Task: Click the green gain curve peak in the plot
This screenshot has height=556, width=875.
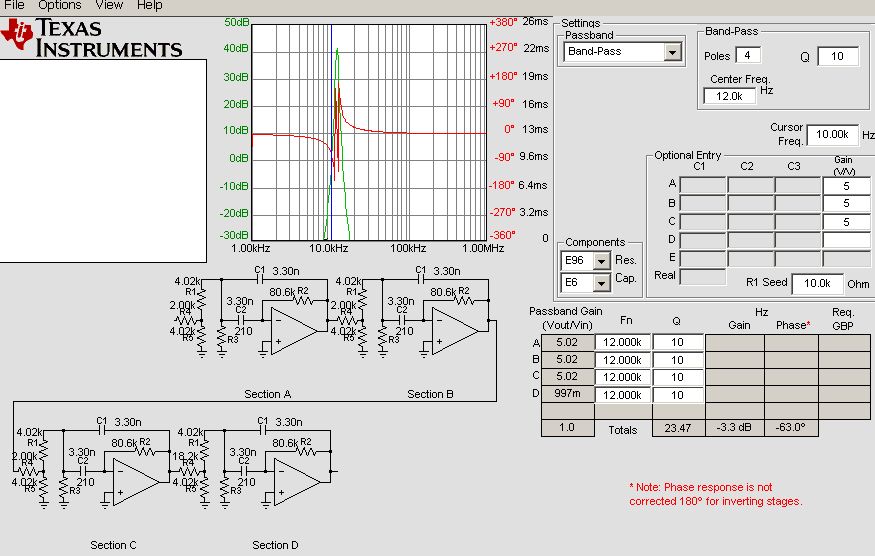Action: [337, 51]
